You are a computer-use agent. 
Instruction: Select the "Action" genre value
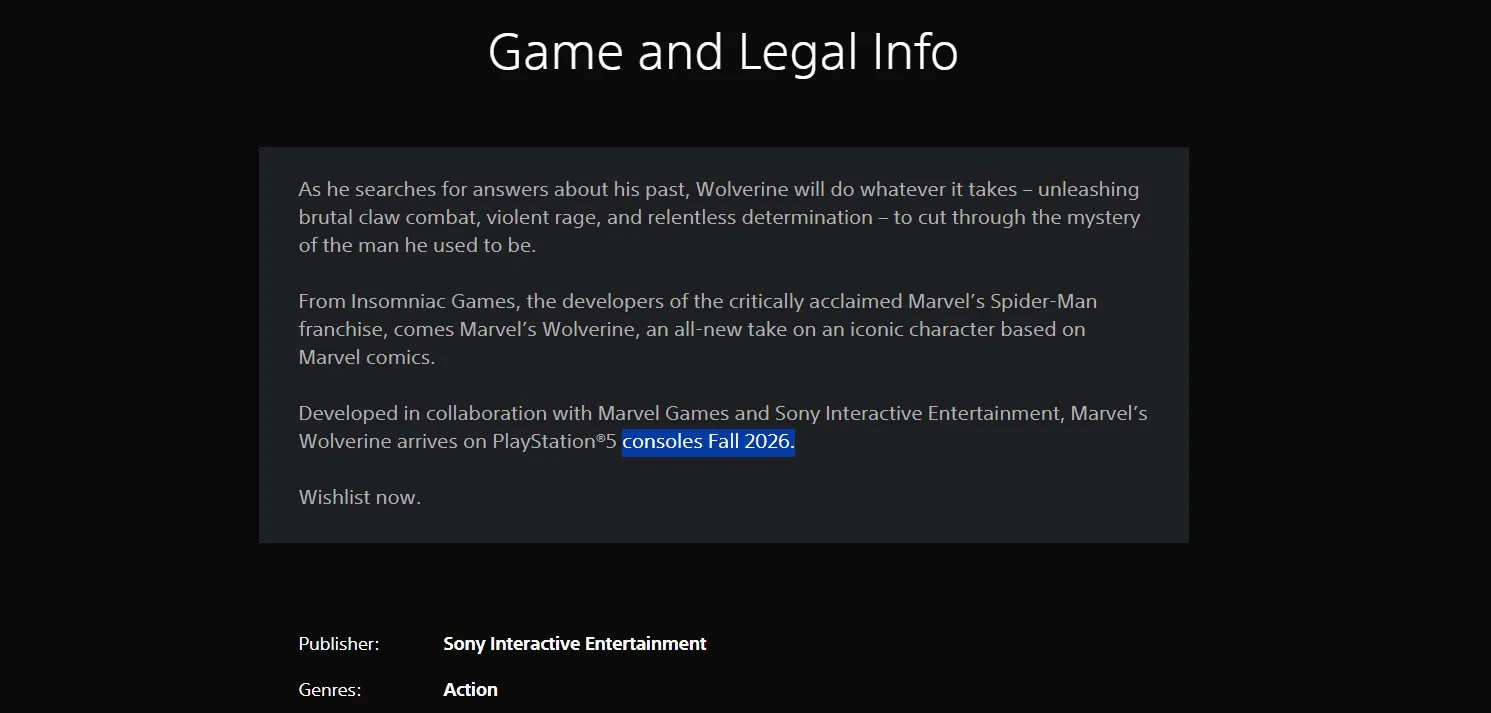(470, 690)
